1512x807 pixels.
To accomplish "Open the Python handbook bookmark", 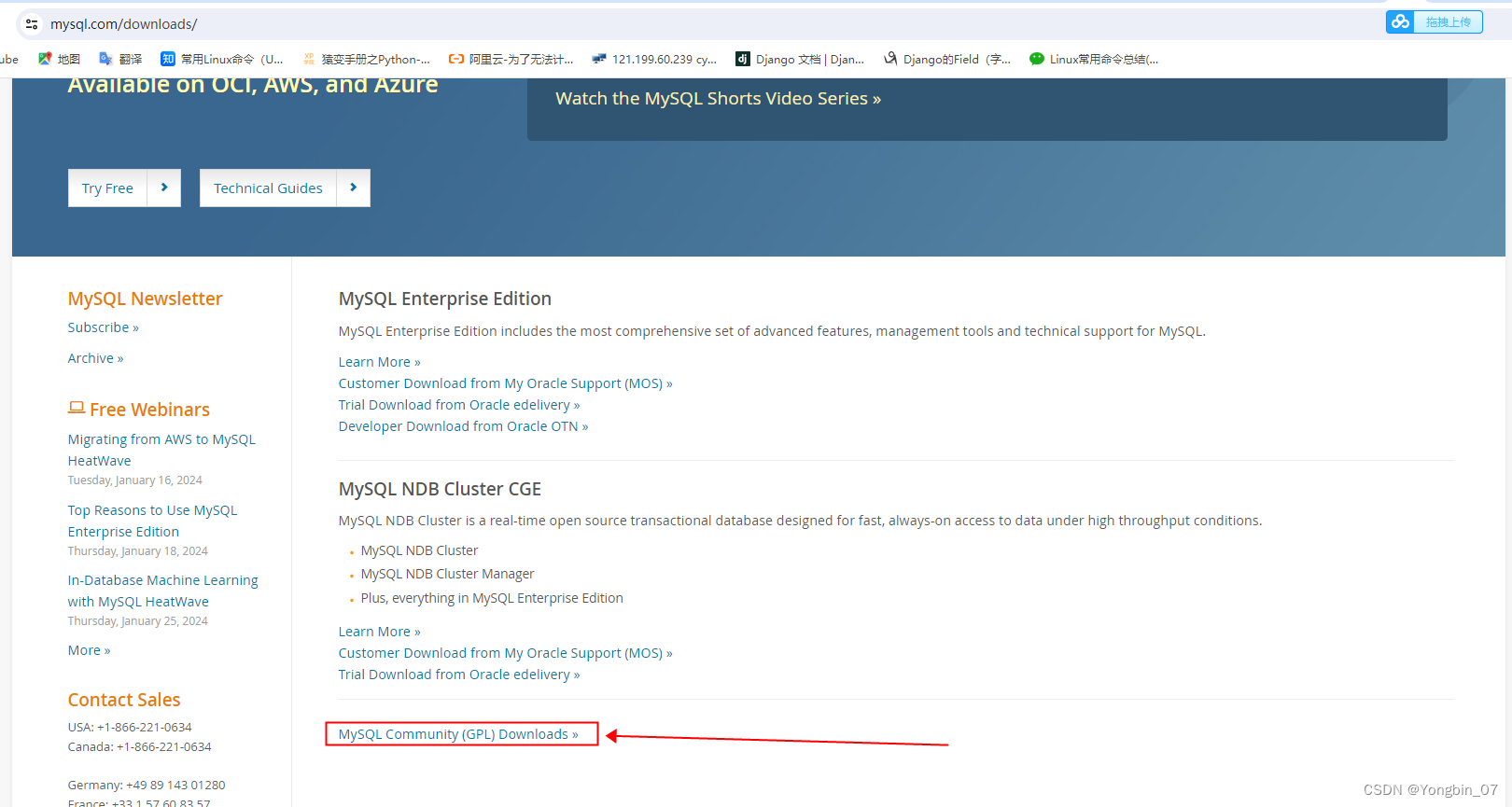I will point(366,59).
